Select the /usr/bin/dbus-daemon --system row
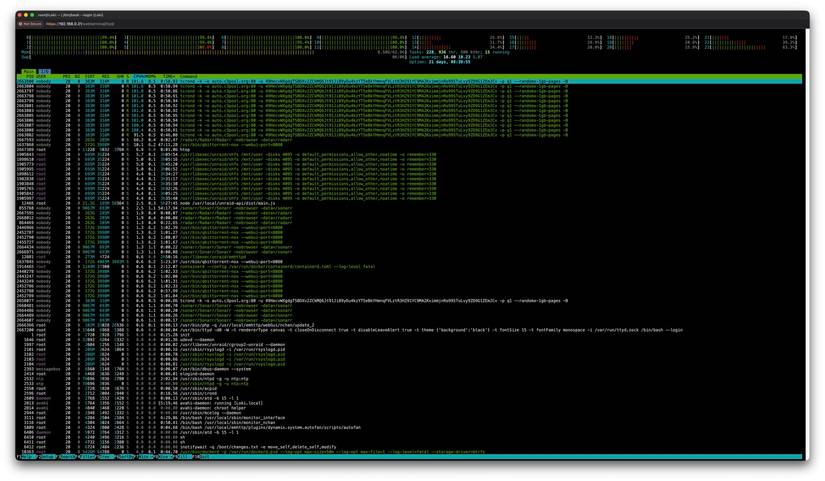 408,369
